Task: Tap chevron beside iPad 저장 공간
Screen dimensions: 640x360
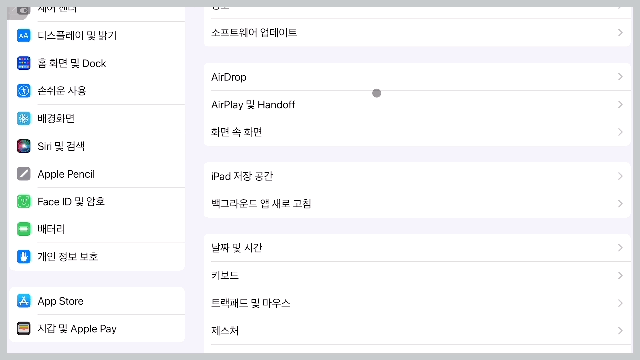Action: (620, 176)
